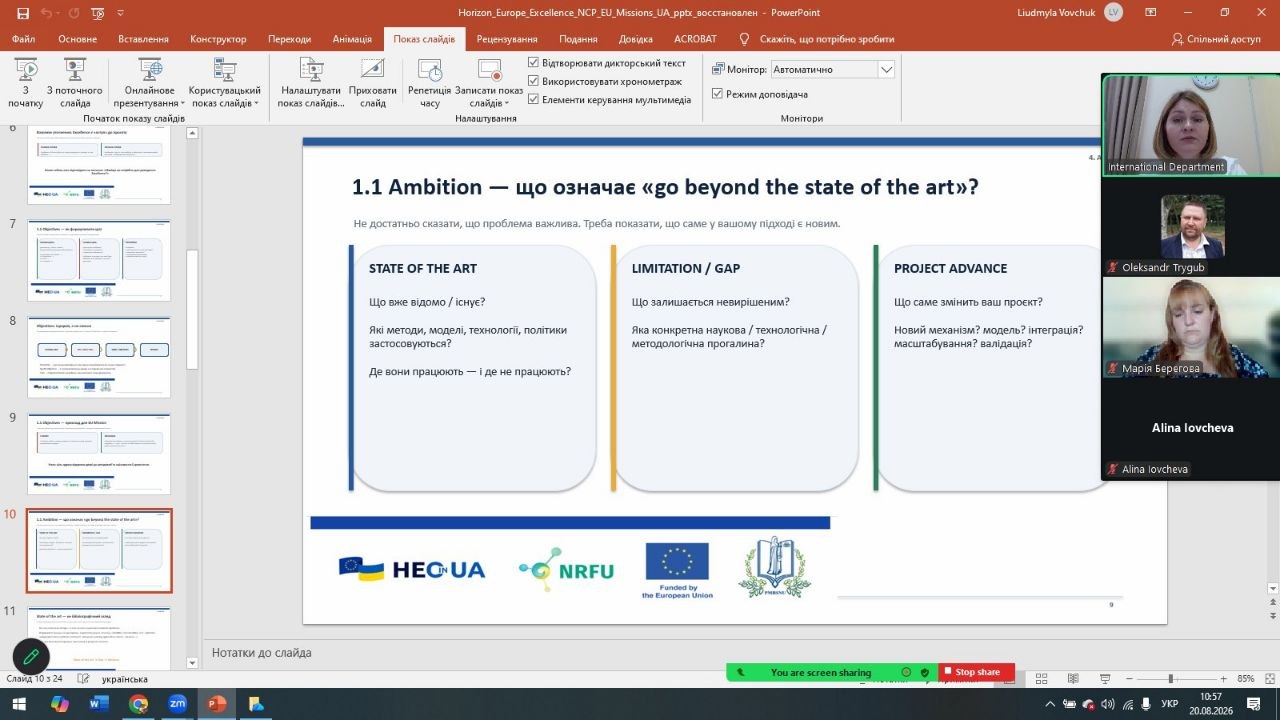The image size is (1280, 720).
Task: Click the zoom slider handle
Action: click(1170, 679)
